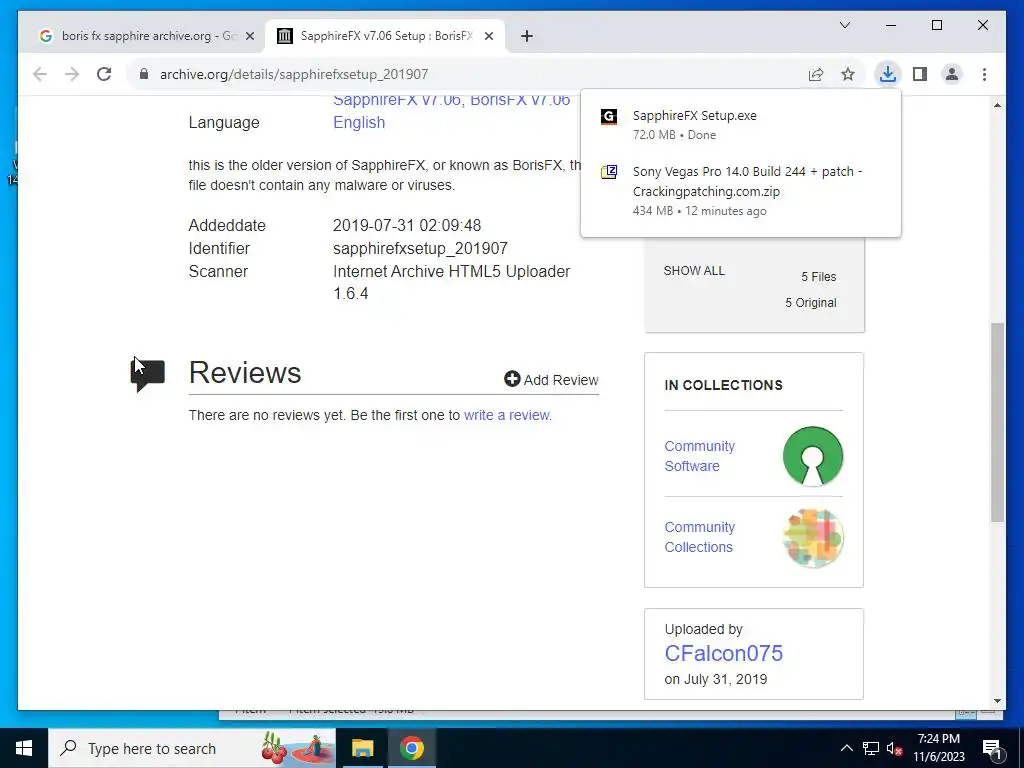Select the SapphireFX v7.06 Setup tab
This screenshot has height=768, width=1024.
[x=385, y=36]
